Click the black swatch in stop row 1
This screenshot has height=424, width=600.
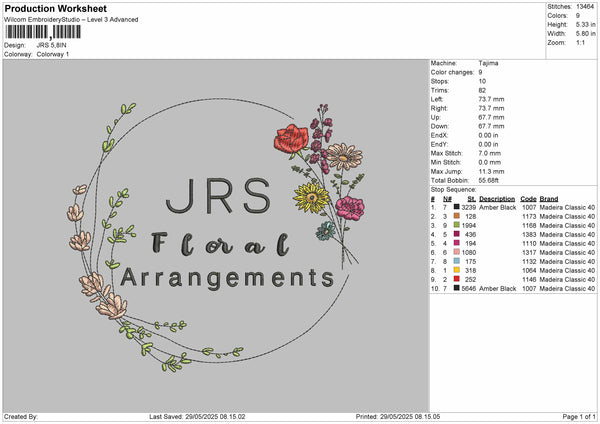tap(457, 207)
